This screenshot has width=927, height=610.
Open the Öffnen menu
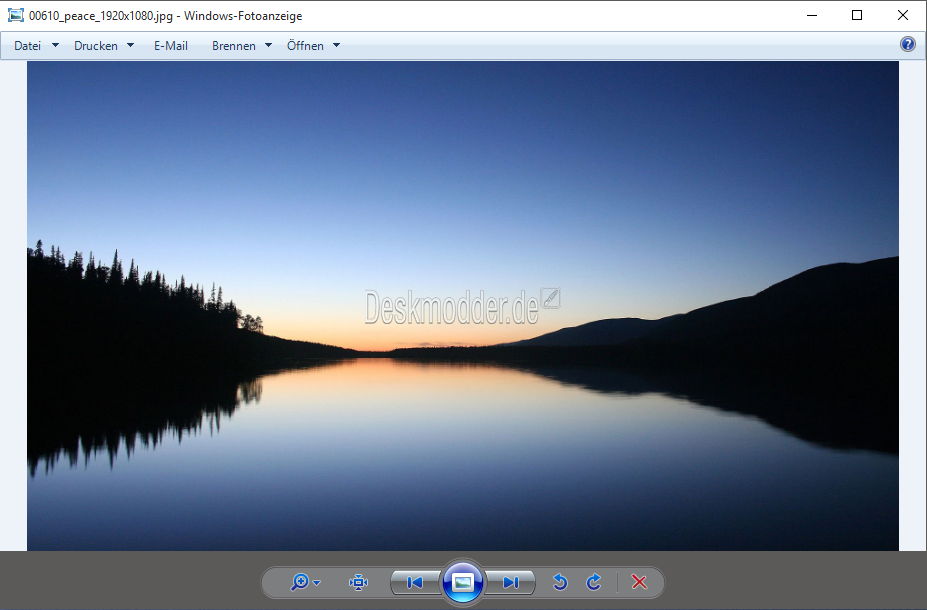point(305,46)
